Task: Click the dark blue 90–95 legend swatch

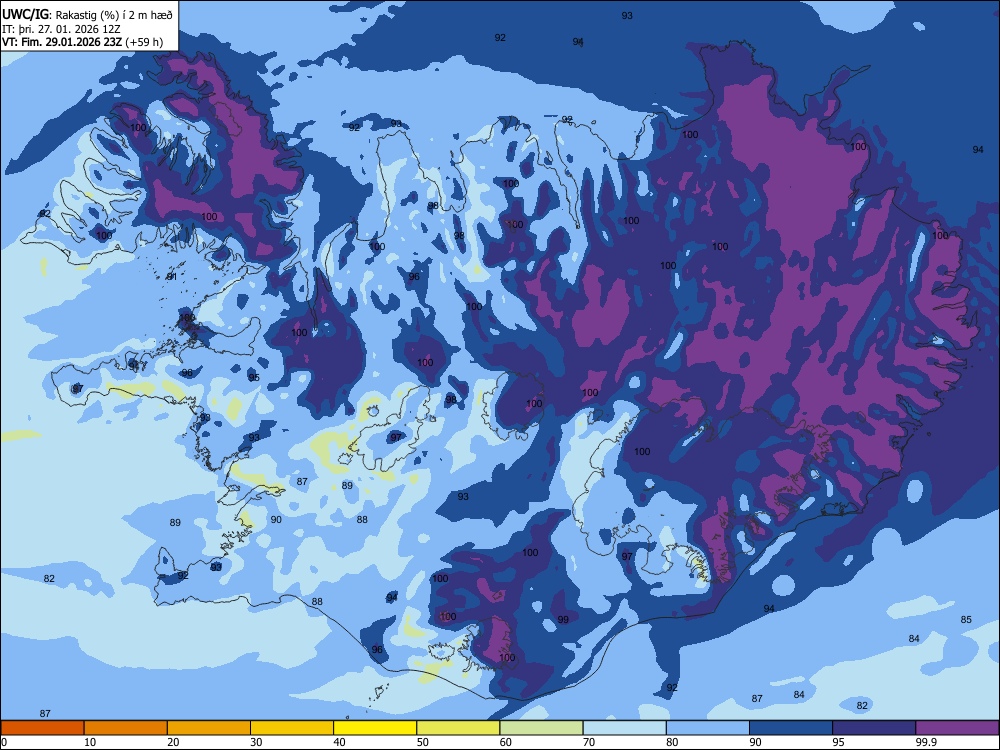Action: pyautogui.click(x=791, y=728)
